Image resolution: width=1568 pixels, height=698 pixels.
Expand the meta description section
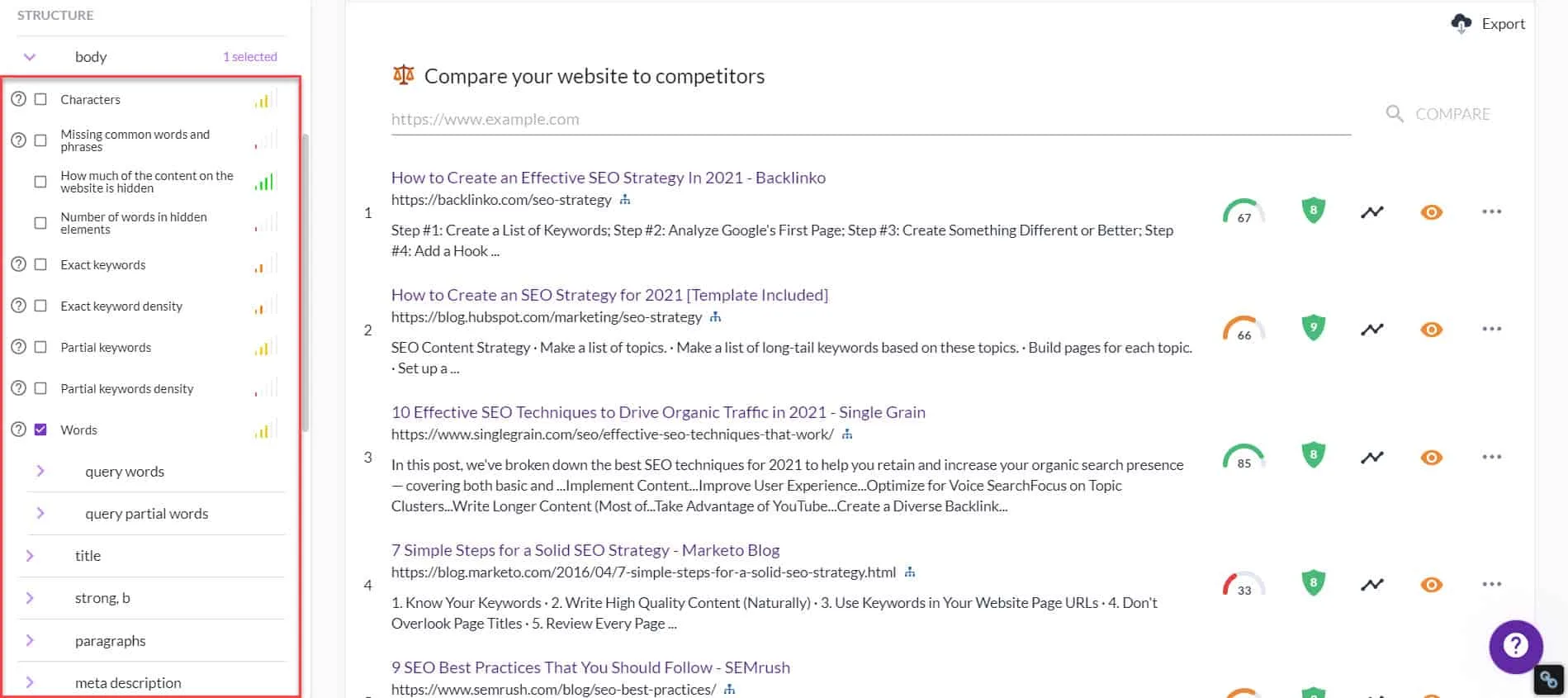pos(30,682)
